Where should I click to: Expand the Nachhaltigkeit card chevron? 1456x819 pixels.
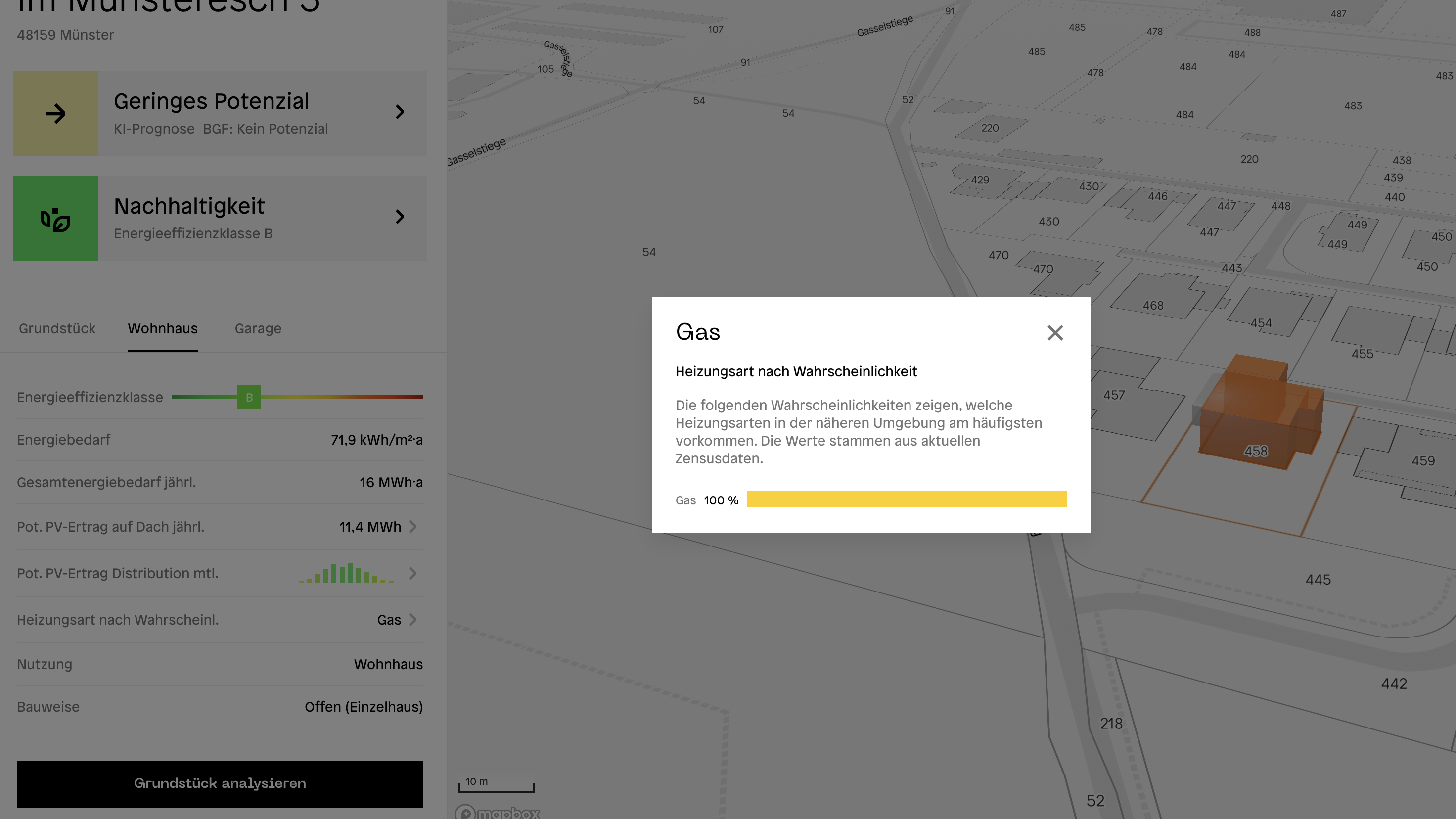click(x=400, y=217)
